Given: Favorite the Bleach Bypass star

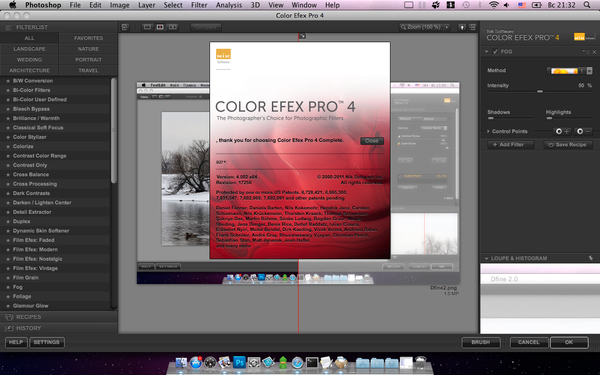Looking at the screenshot, I should point(7,109).
